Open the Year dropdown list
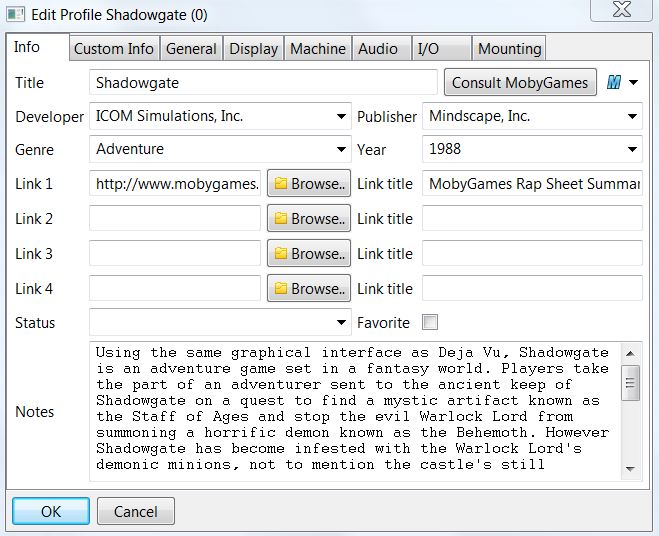This screenshot has height=536, width=659. [x=632, y=149]
